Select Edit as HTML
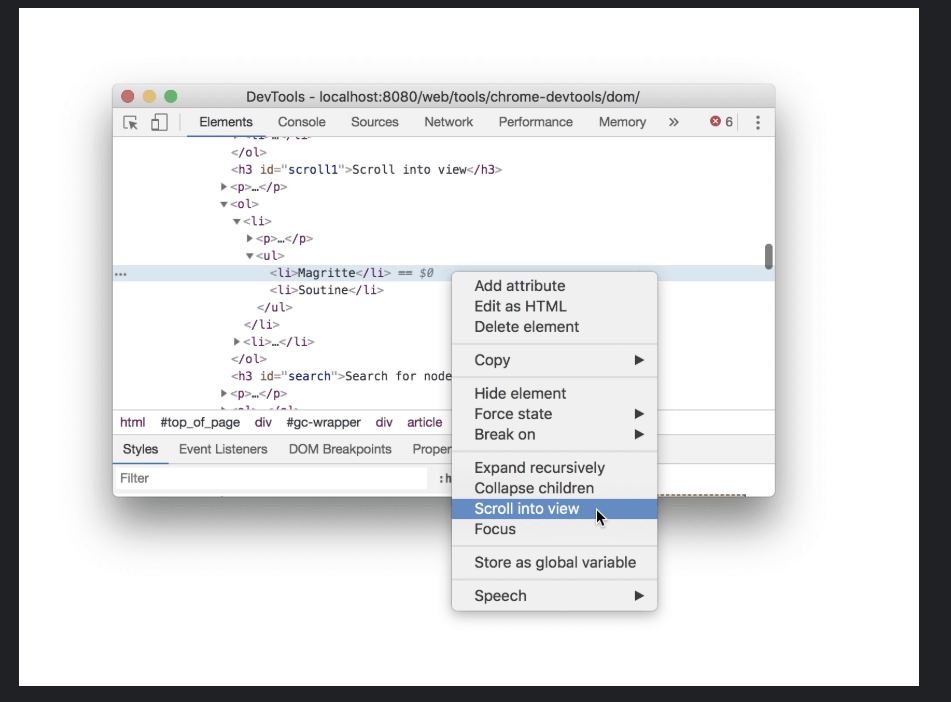Image resolution: width=951 pixels, height=702 pixels. click(x=521, y=306)
